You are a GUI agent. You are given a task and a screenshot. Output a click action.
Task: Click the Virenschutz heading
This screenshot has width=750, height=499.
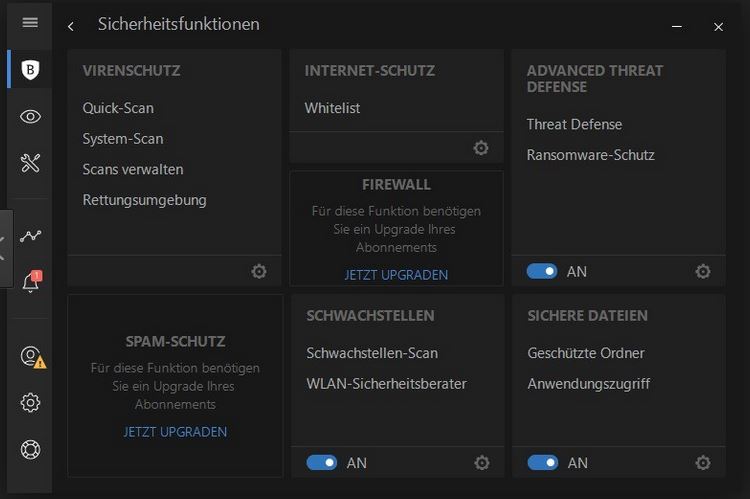click(x=132, y=71)
